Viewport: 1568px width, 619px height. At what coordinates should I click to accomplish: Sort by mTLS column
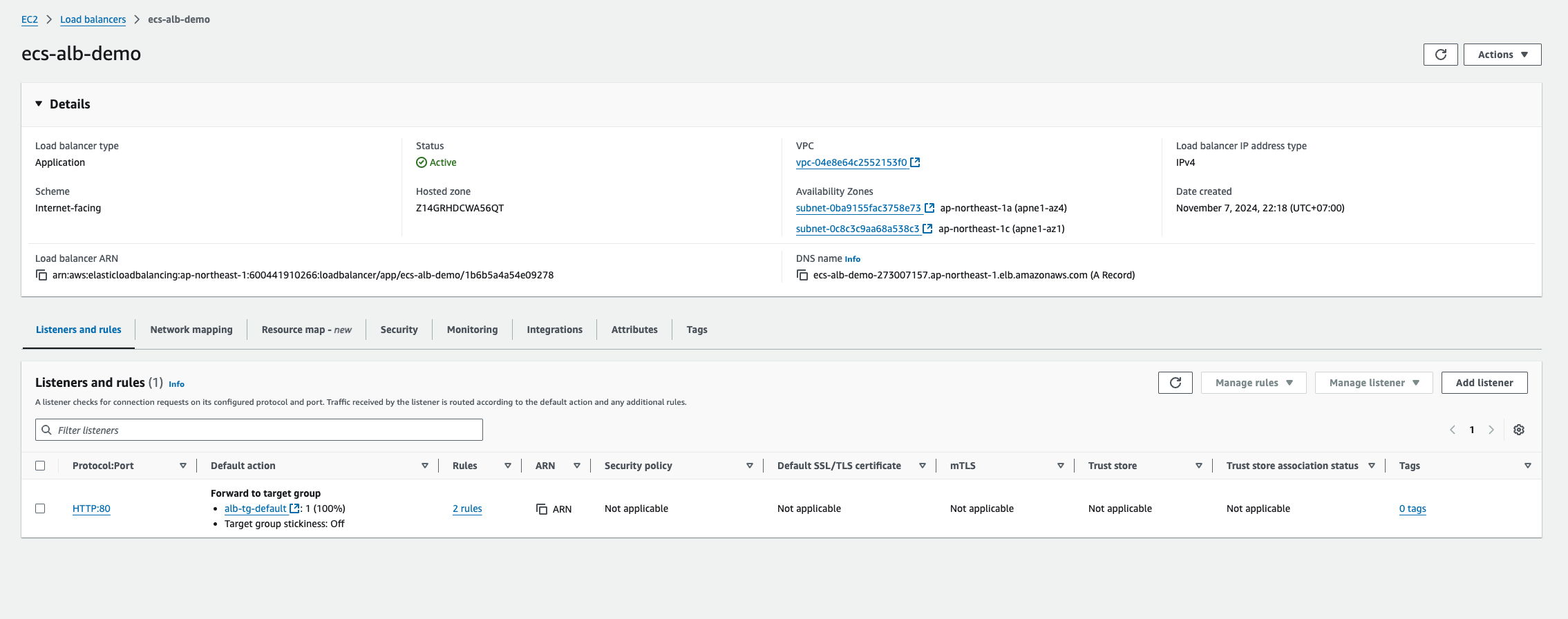[1061, 466]
